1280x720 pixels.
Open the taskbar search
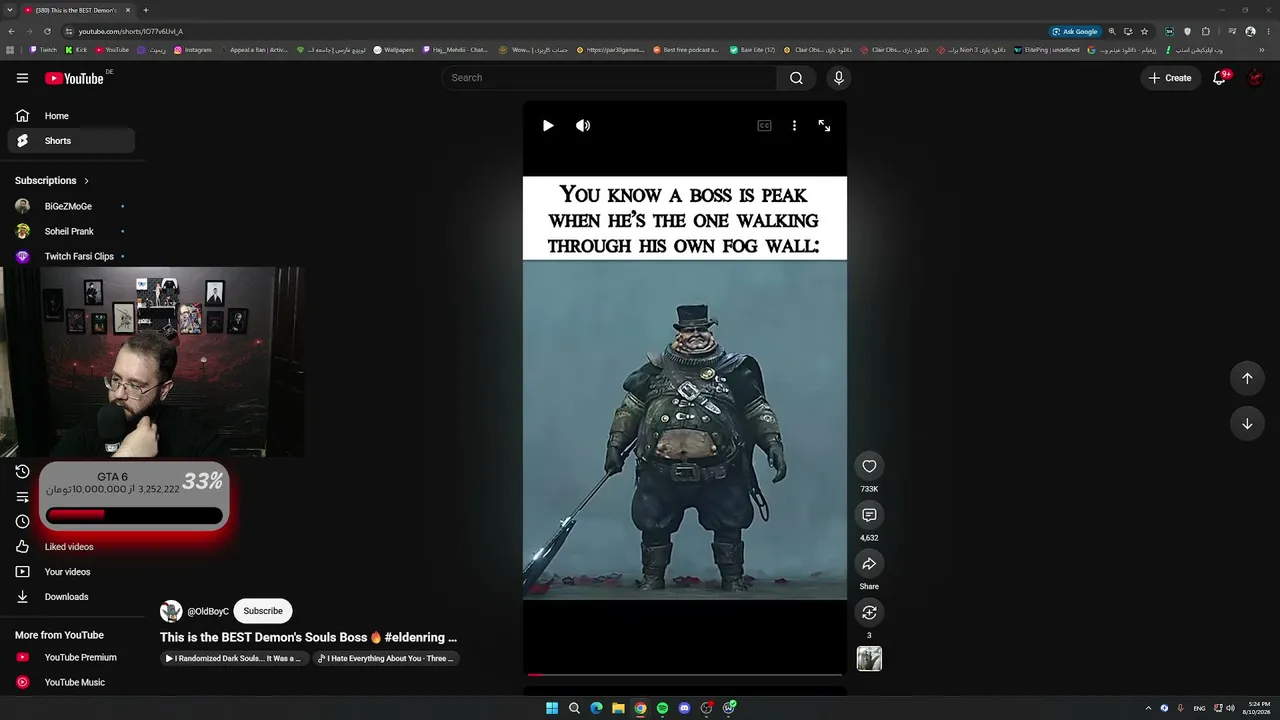[x=574, y=708]
